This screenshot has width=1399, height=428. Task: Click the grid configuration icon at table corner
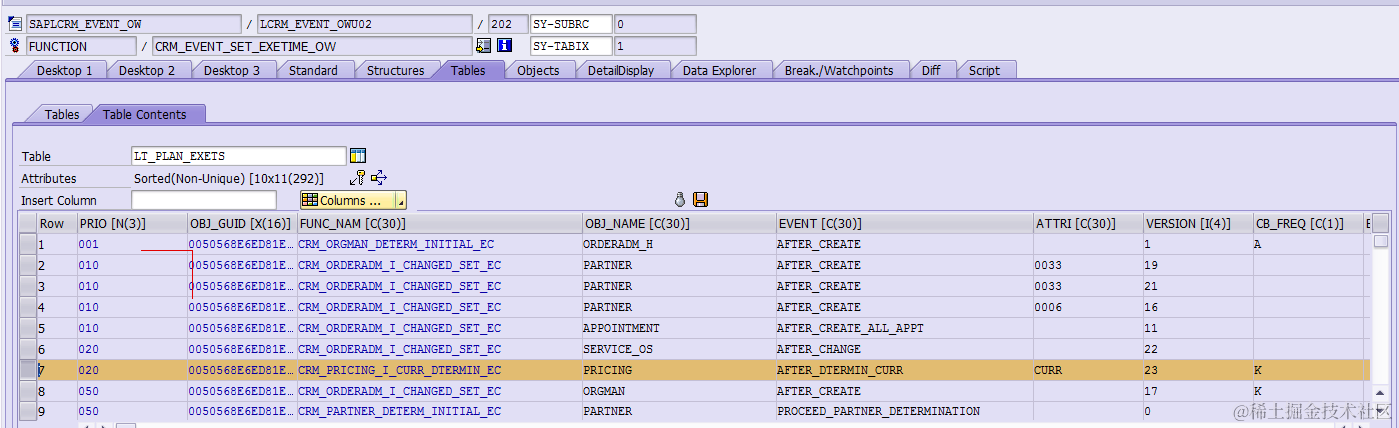[1380, 223]
